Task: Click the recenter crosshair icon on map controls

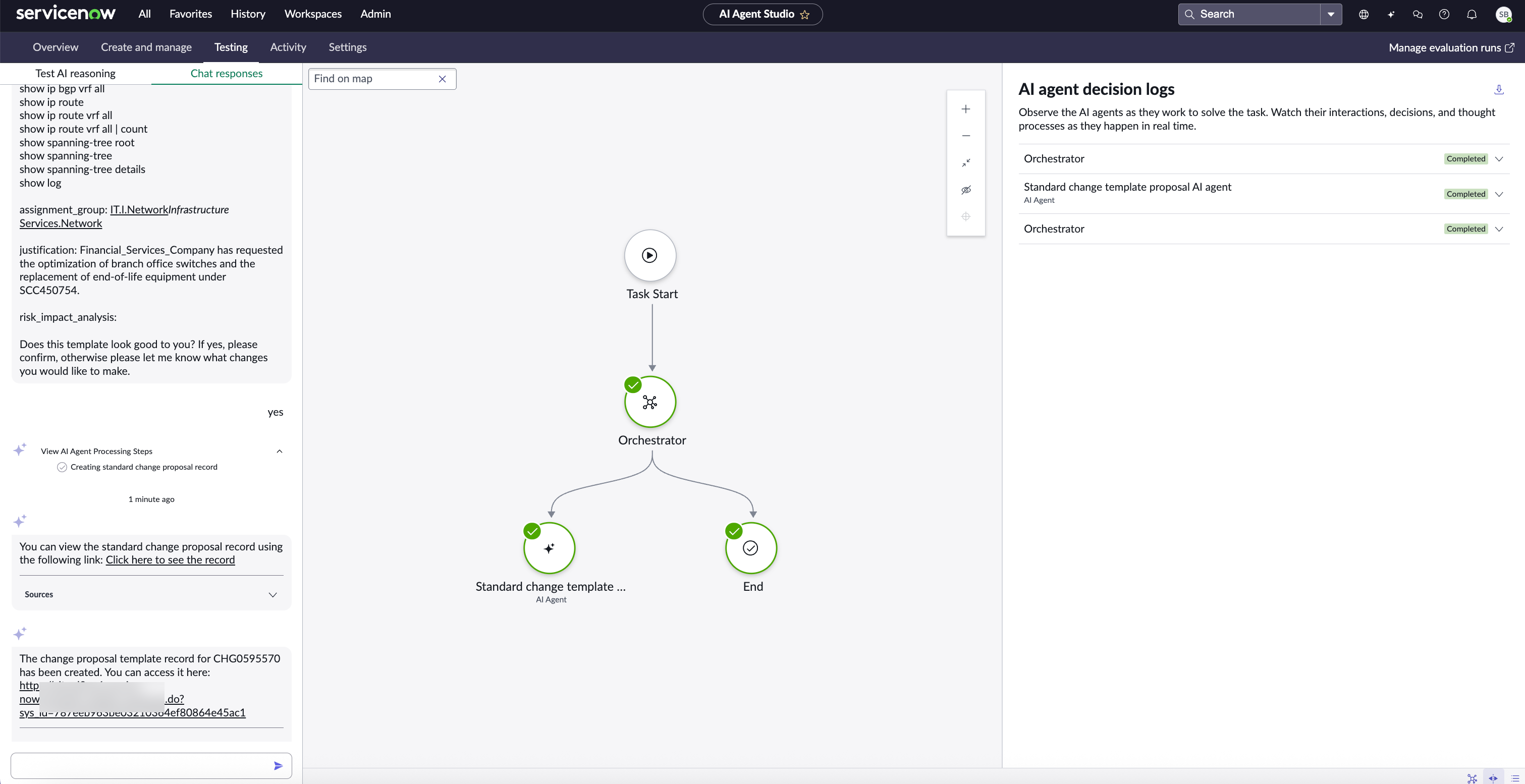Action: pyautogui.click(x=965, y=216)
